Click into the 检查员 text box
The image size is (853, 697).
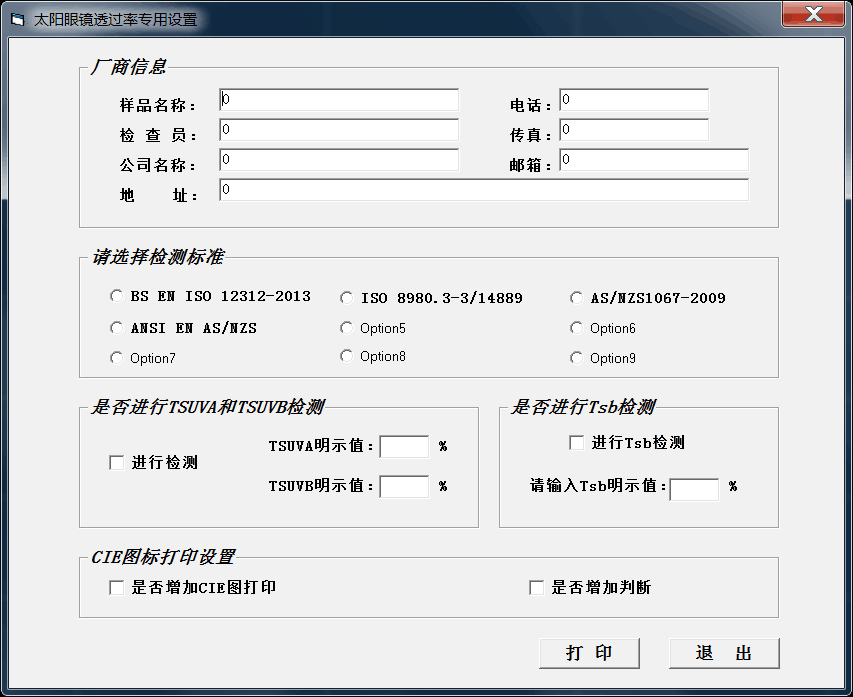(x=339, y=130)
